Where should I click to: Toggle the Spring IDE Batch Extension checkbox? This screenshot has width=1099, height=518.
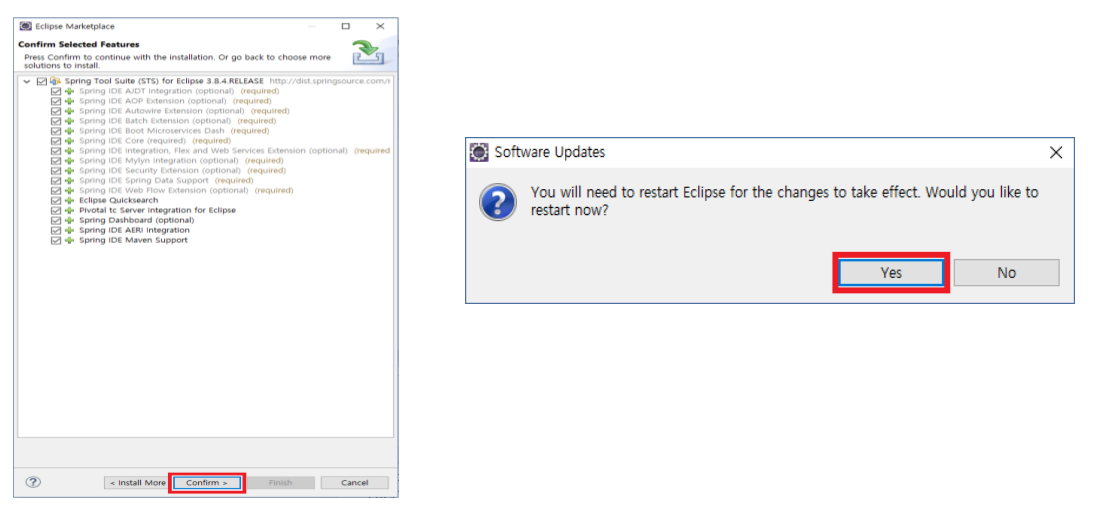[56, 121]
